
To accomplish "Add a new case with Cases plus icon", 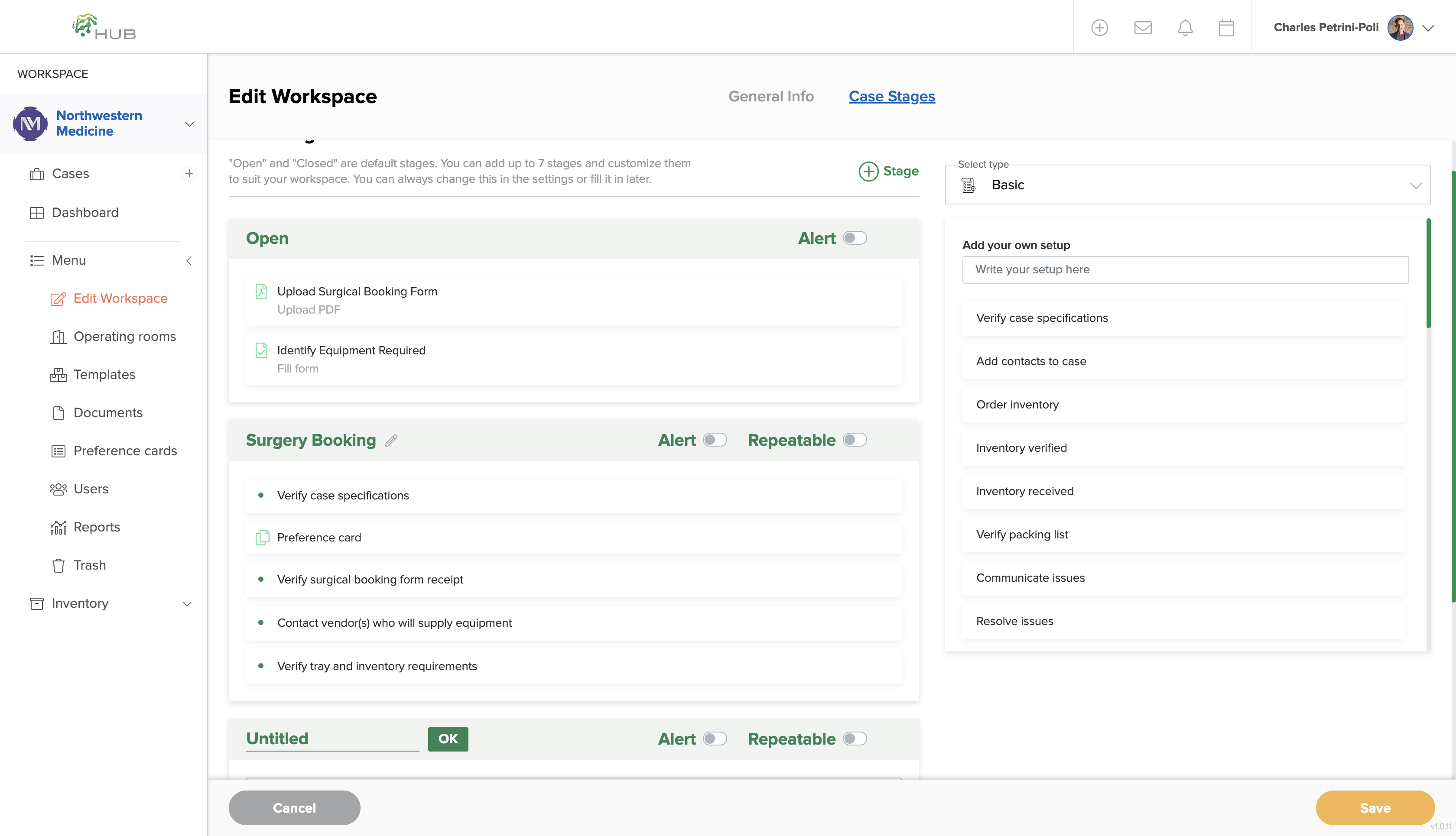I will [189, 173].
